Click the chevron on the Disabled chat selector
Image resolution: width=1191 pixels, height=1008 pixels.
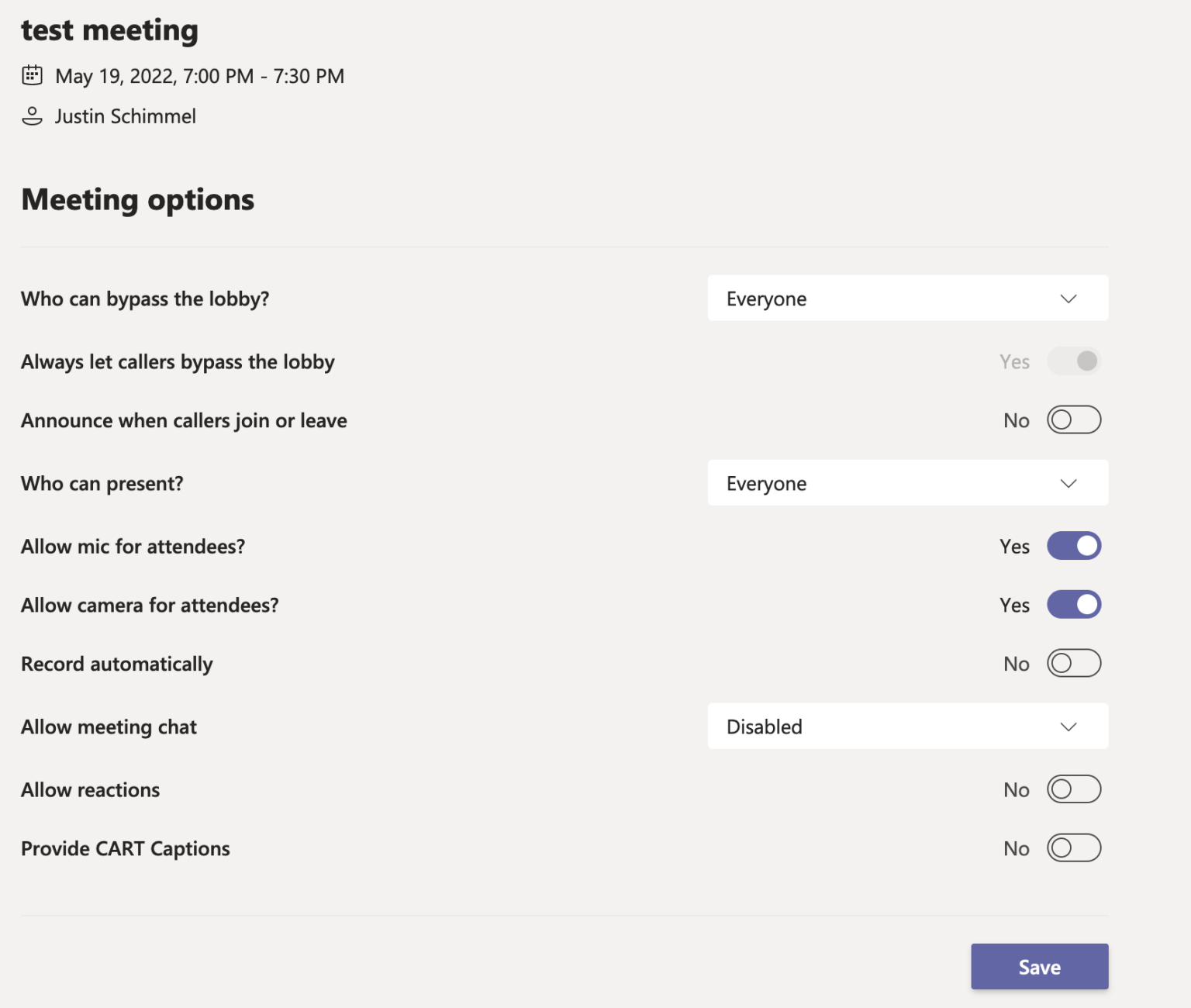pyautogui.click(x=1068, y=727)
